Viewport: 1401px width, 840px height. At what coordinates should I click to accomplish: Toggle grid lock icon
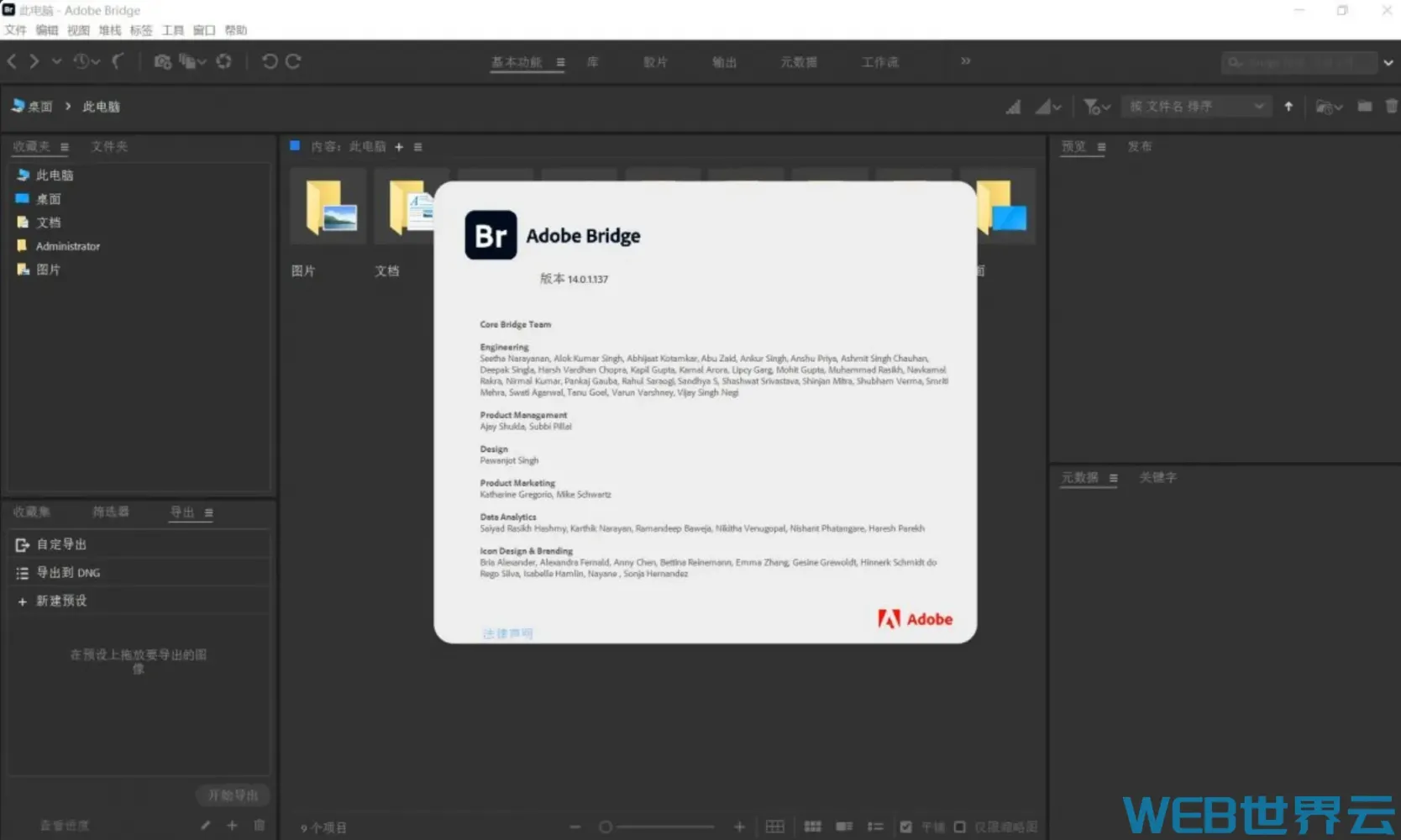click(775, 827)
